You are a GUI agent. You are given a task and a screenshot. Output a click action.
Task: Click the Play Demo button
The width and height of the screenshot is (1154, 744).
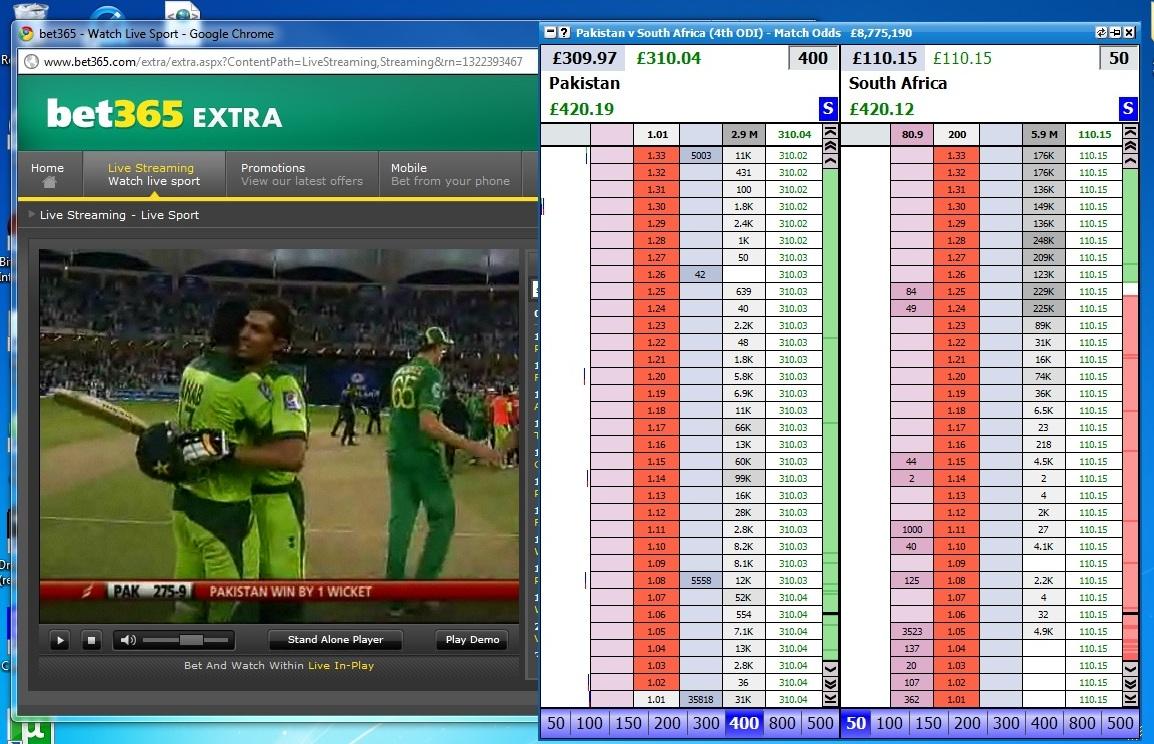pyautogui.click(x=472, y=640)
